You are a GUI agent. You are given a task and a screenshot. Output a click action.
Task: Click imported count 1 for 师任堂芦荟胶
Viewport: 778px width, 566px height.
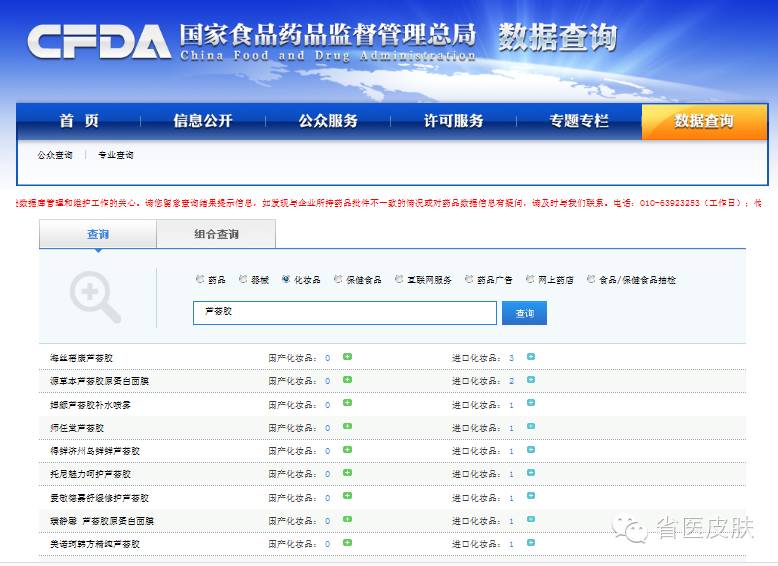(511, 428)
